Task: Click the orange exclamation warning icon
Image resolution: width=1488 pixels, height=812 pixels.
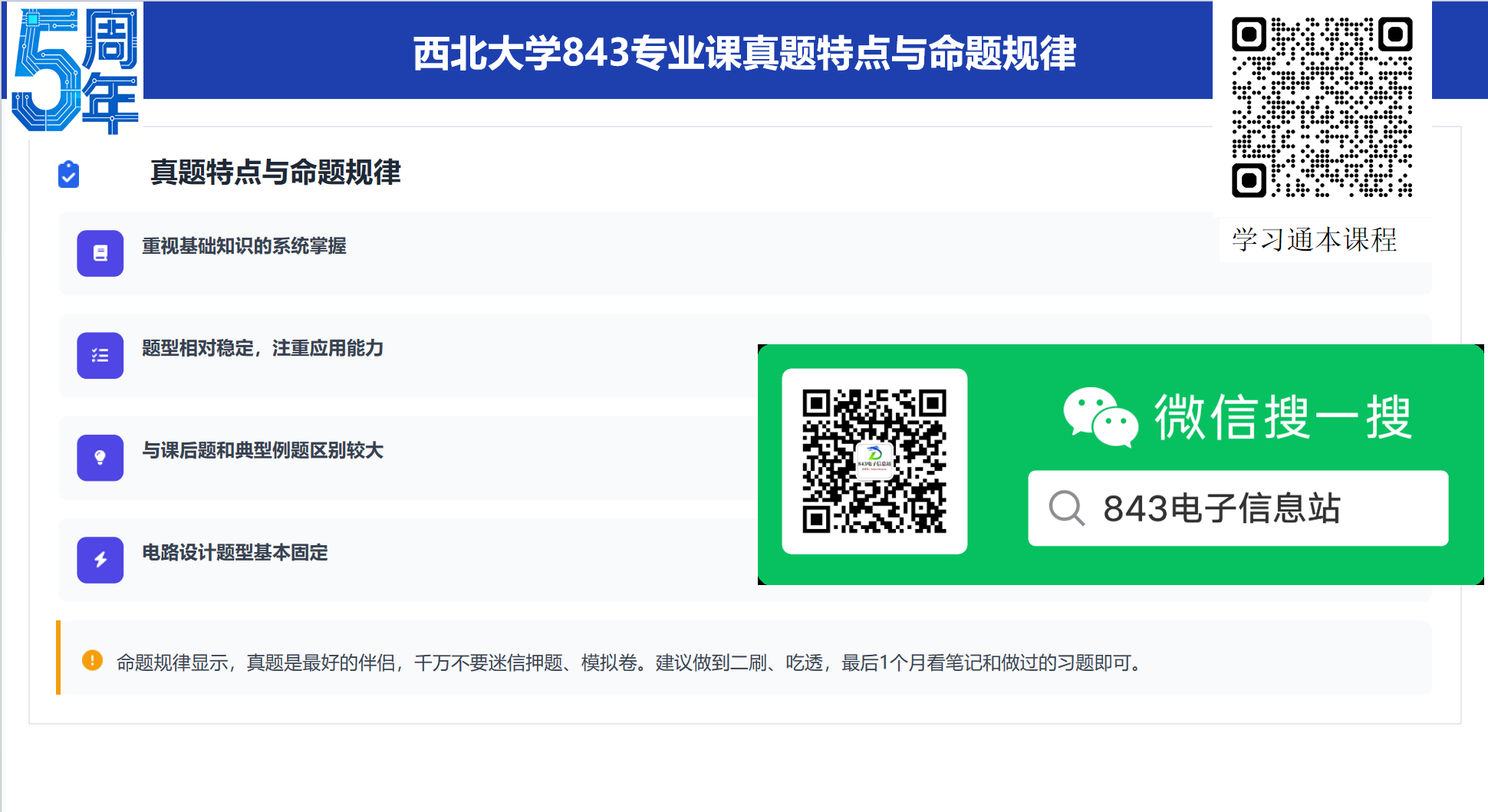Action: tap(92, 660)
